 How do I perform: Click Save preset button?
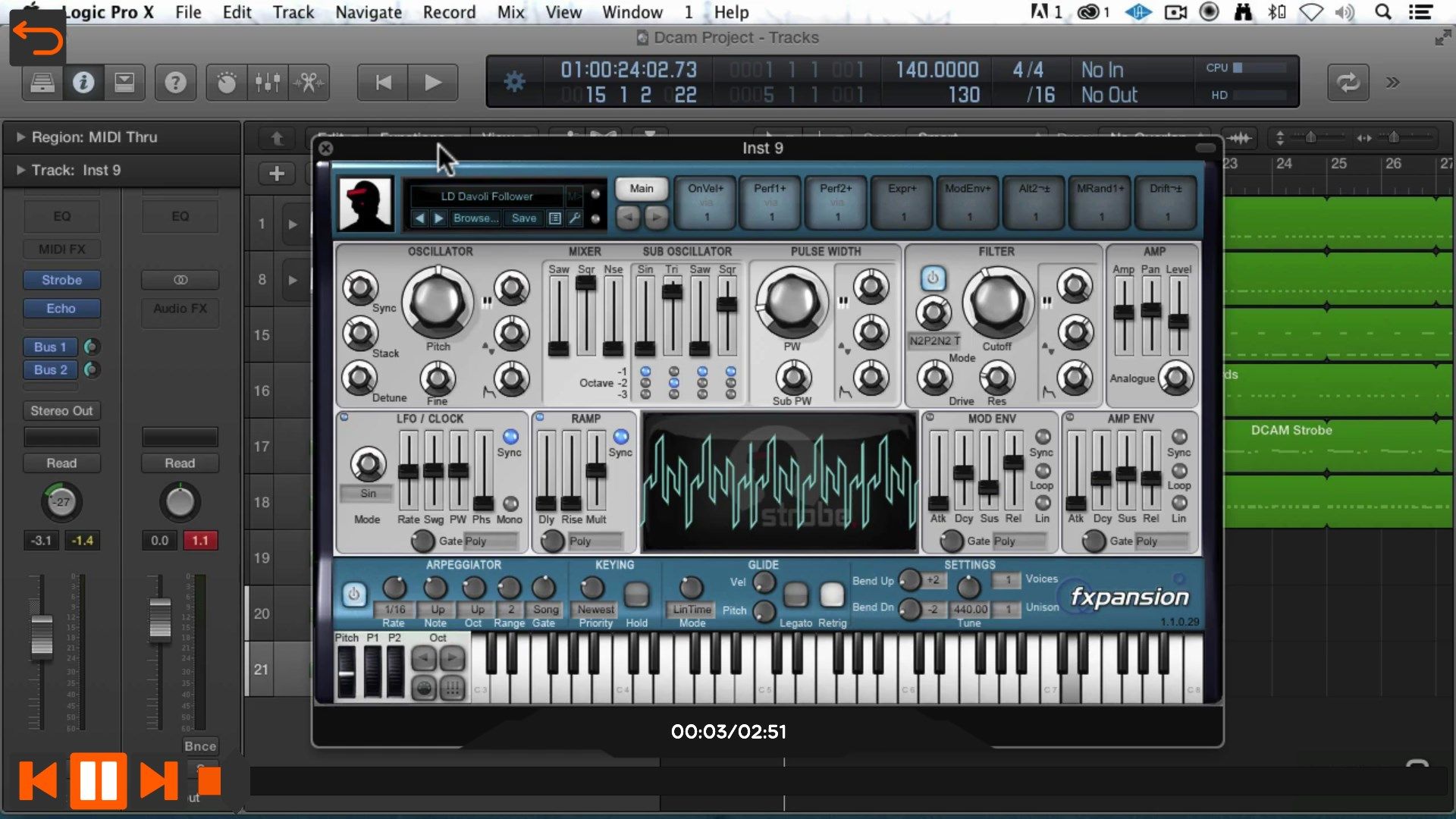[524, 218]
